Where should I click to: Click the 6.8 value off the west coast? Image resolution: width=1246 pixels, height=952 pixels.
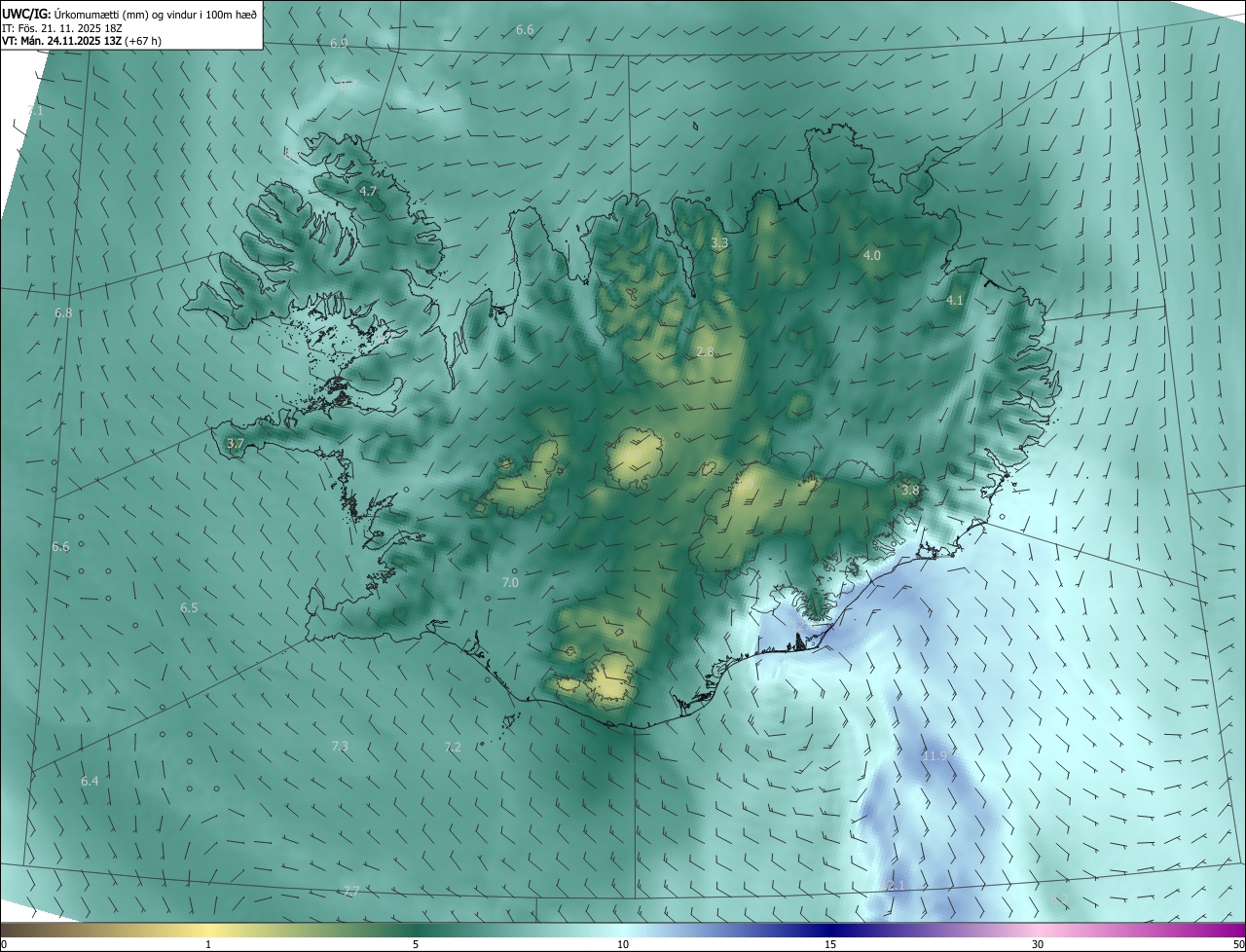point(63,312)
